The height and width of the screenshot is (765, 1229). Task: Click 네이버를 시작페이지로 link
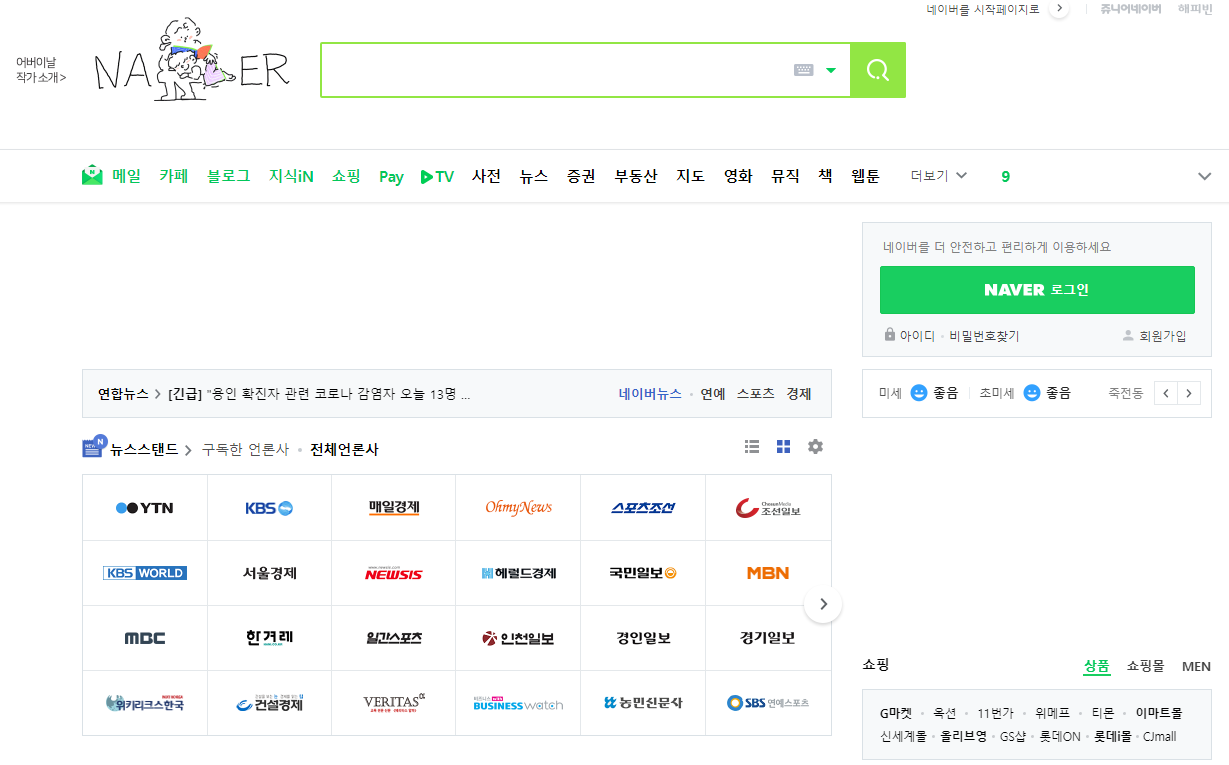pyautogui.click(x=983, y=9)
